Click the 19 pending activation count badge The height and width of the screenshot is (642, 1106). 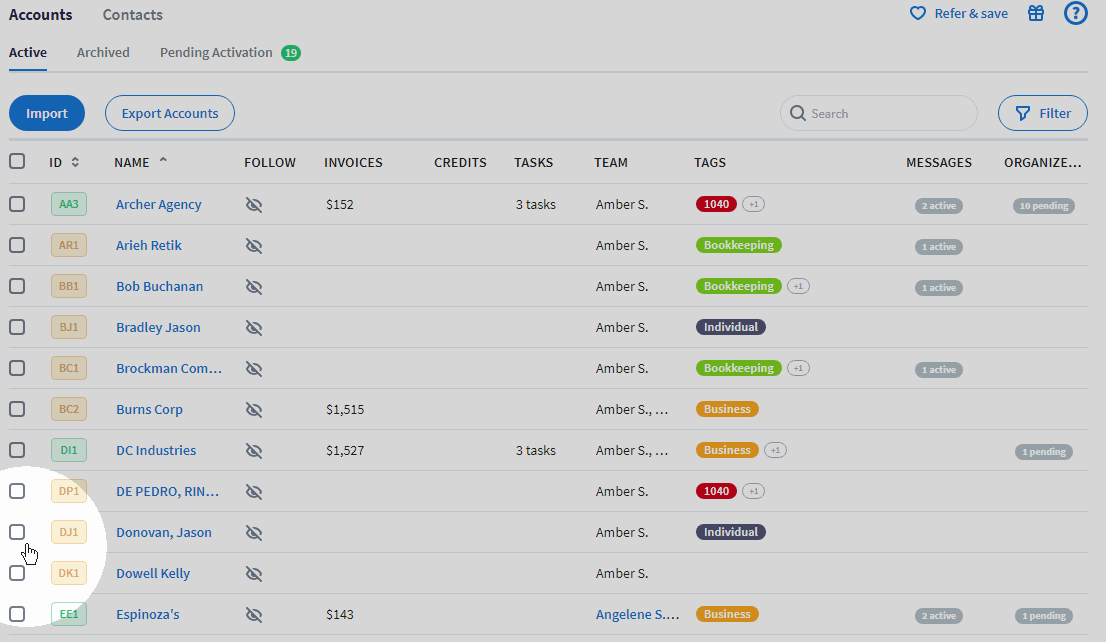[x=291, y=53]
